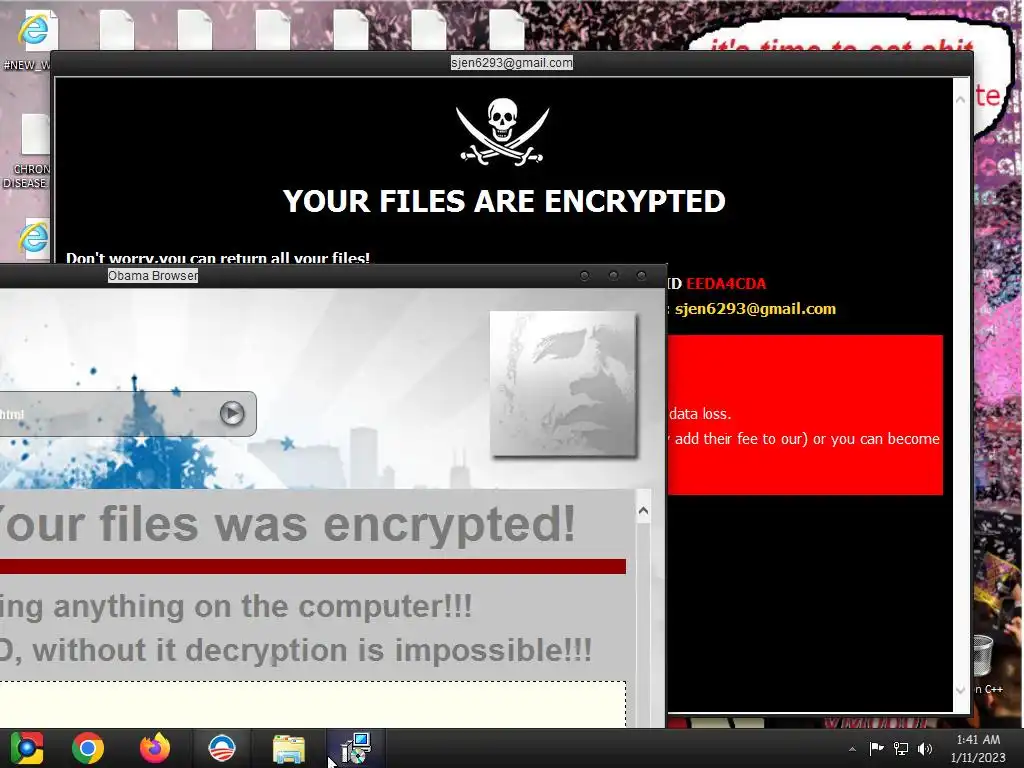The image size is (1024, 768).
Task: Open the Obama Browser taskbar icon
Action: (222, 748)
